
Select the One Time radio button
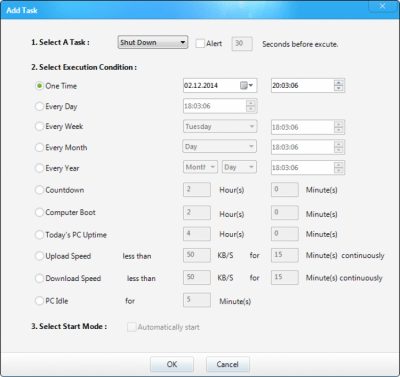(39, 86)
